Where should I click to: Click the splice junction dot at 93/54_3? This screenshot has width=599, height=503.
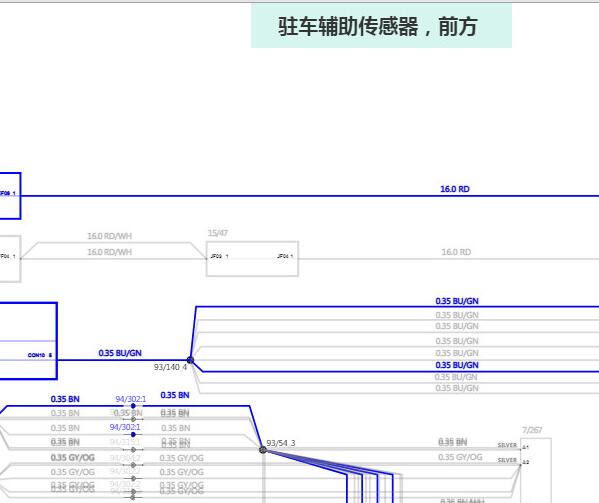(263, 450)
